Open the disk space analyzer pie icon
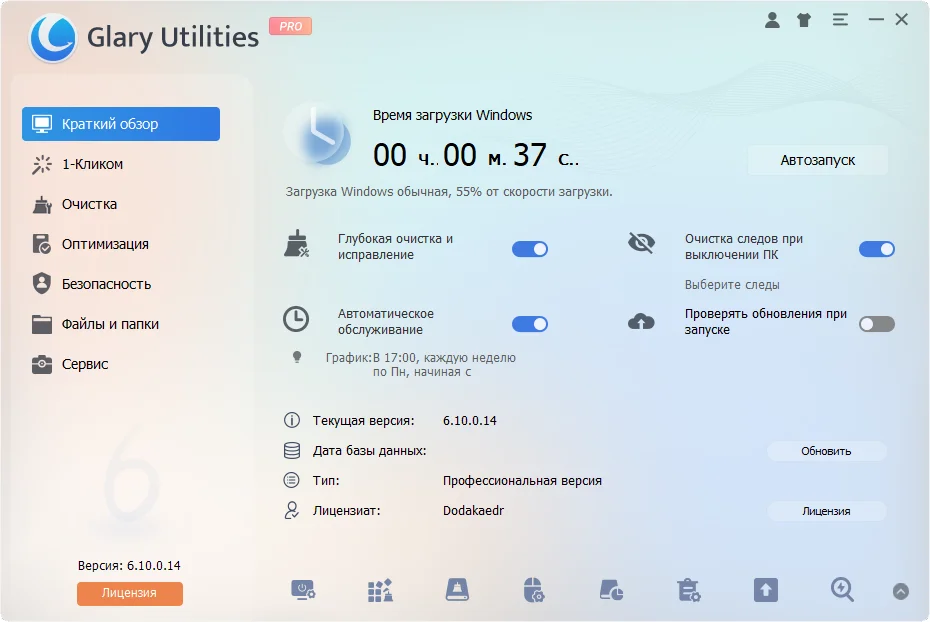 (611, 590)
